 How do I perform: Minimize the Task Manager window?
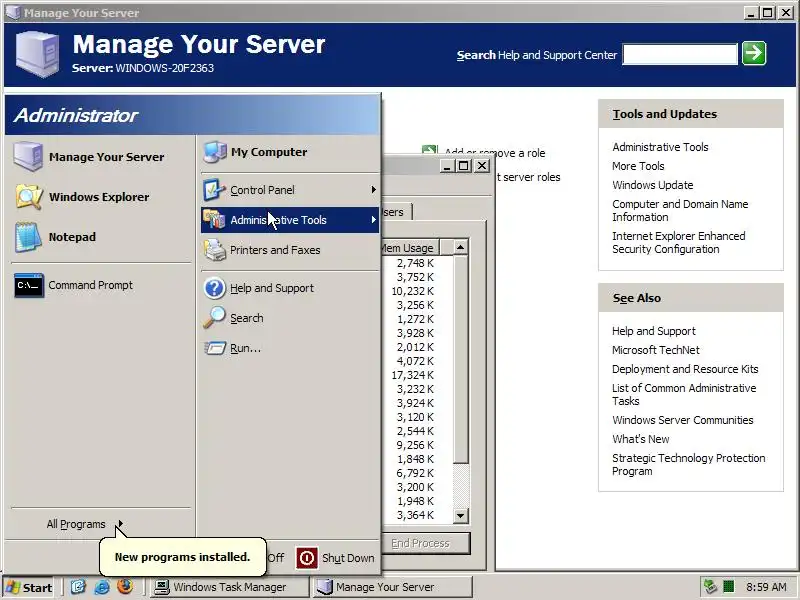447,166
